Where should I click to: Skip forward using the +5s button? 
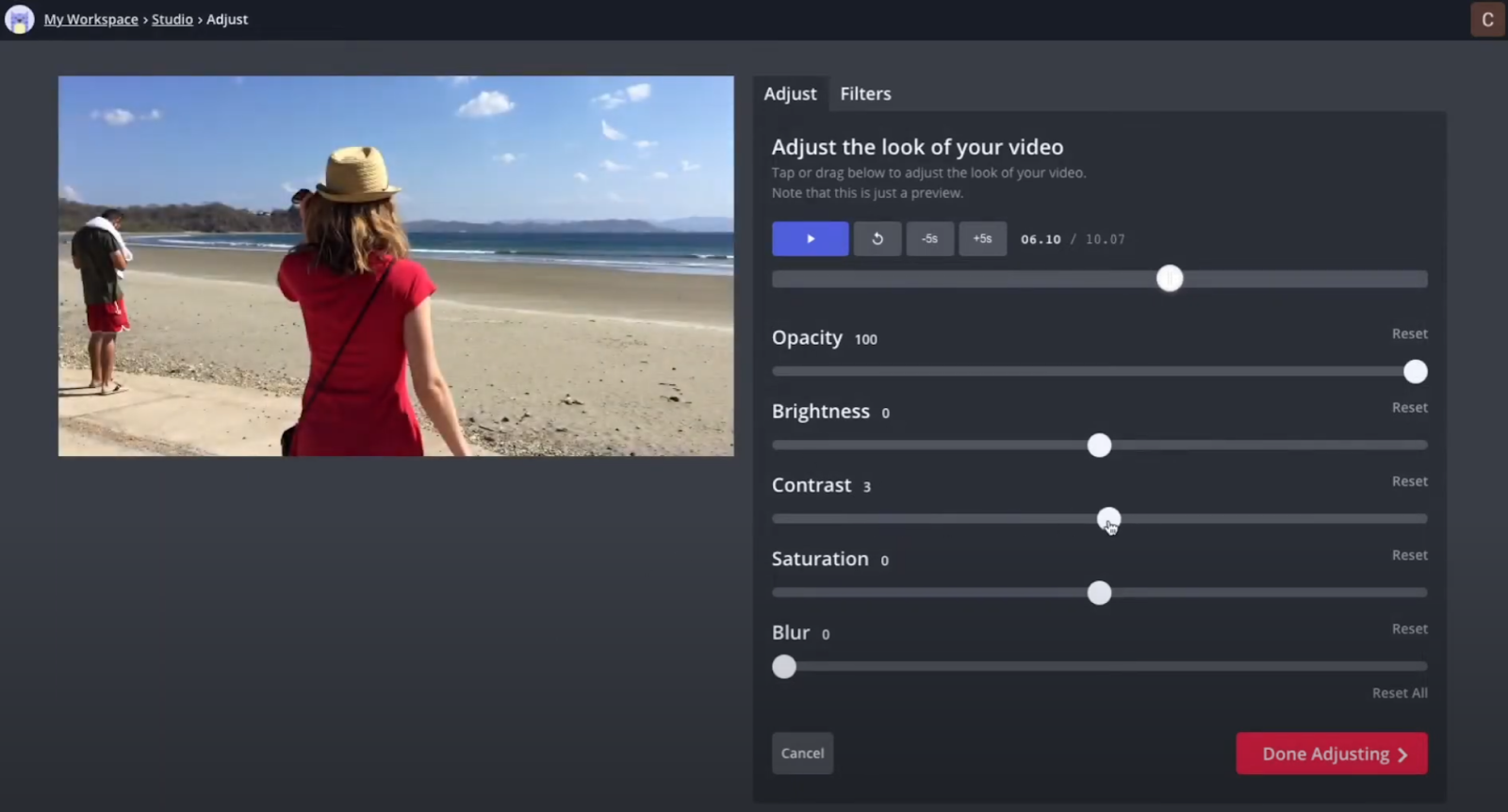[x=982, y=239]
